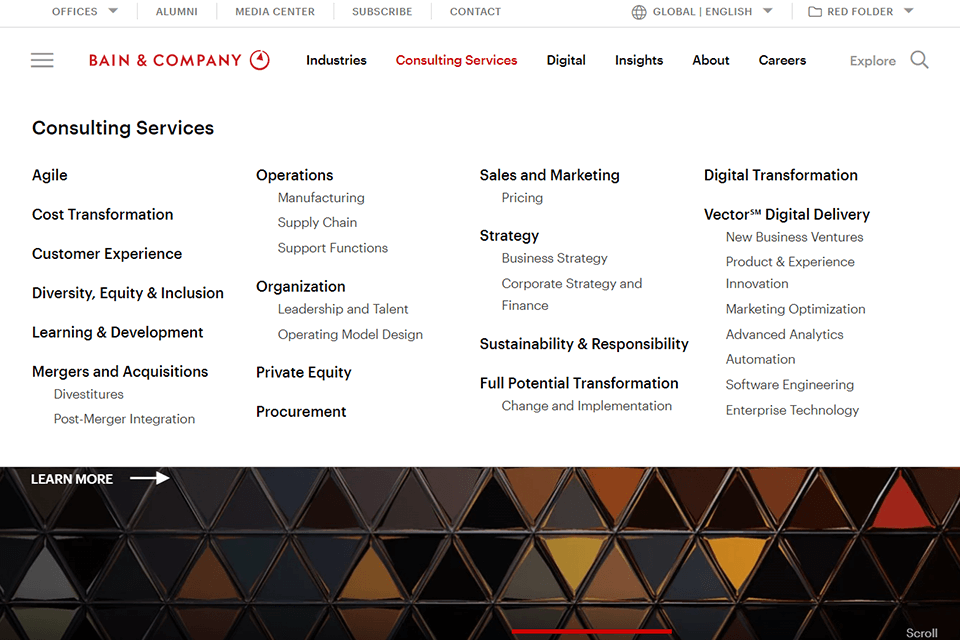Select Private Equity
This screenshot has height=640, width=960.
coord(304,372)
